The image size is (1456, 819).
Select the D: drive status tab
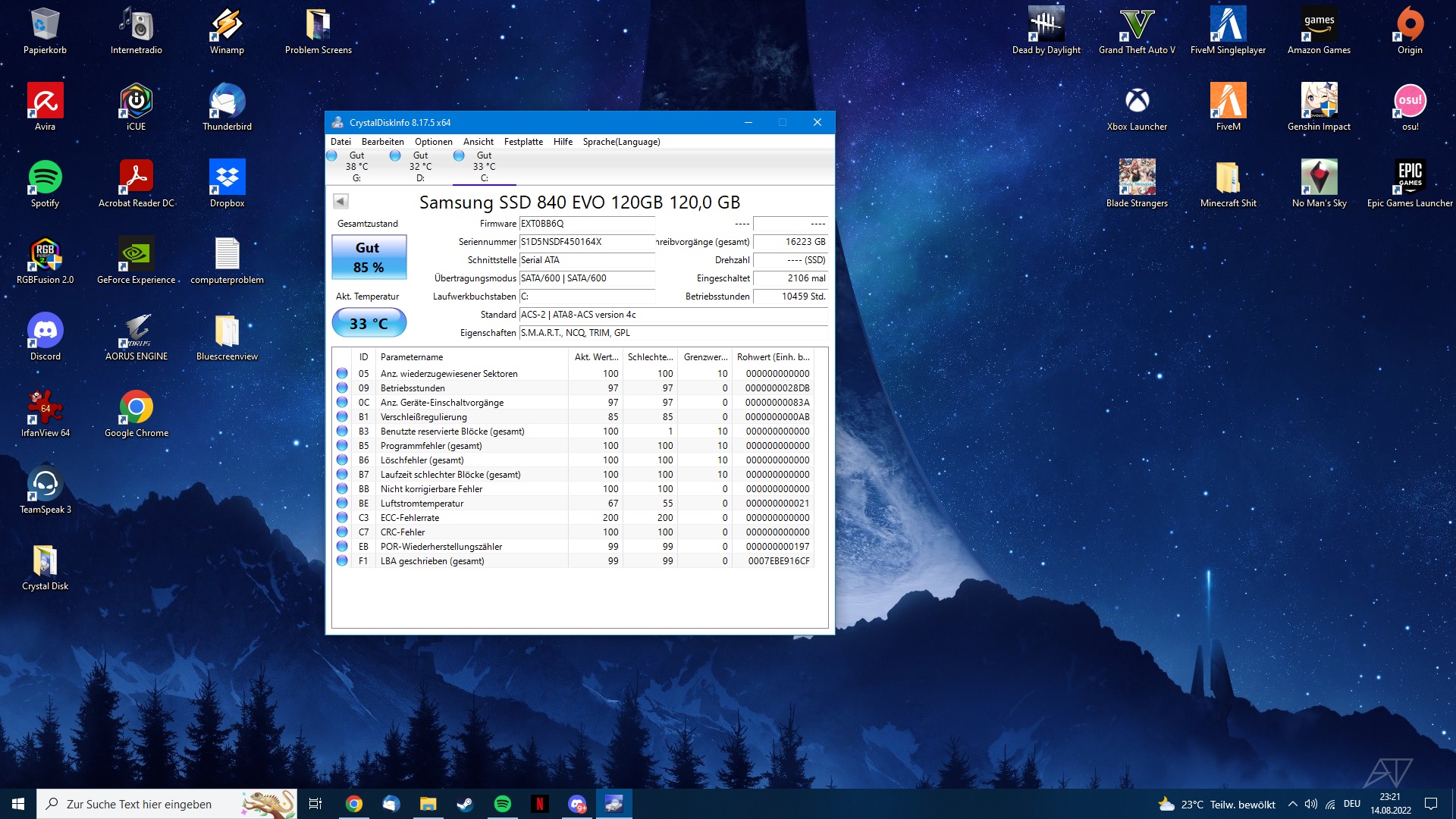click(420, 166)
